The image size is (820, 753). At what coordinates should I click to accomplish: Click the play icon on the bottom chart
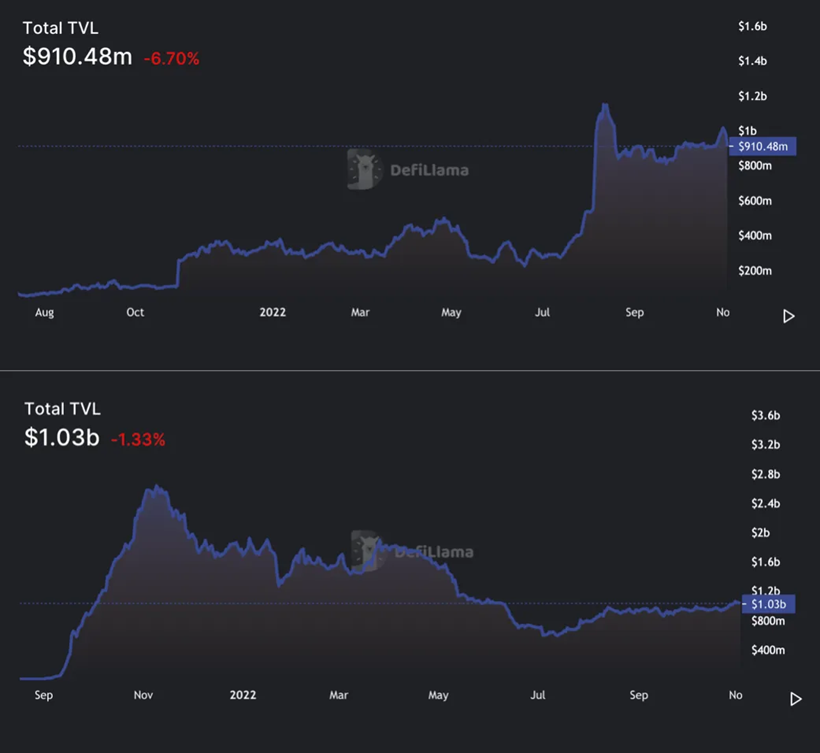coord(795,699)
